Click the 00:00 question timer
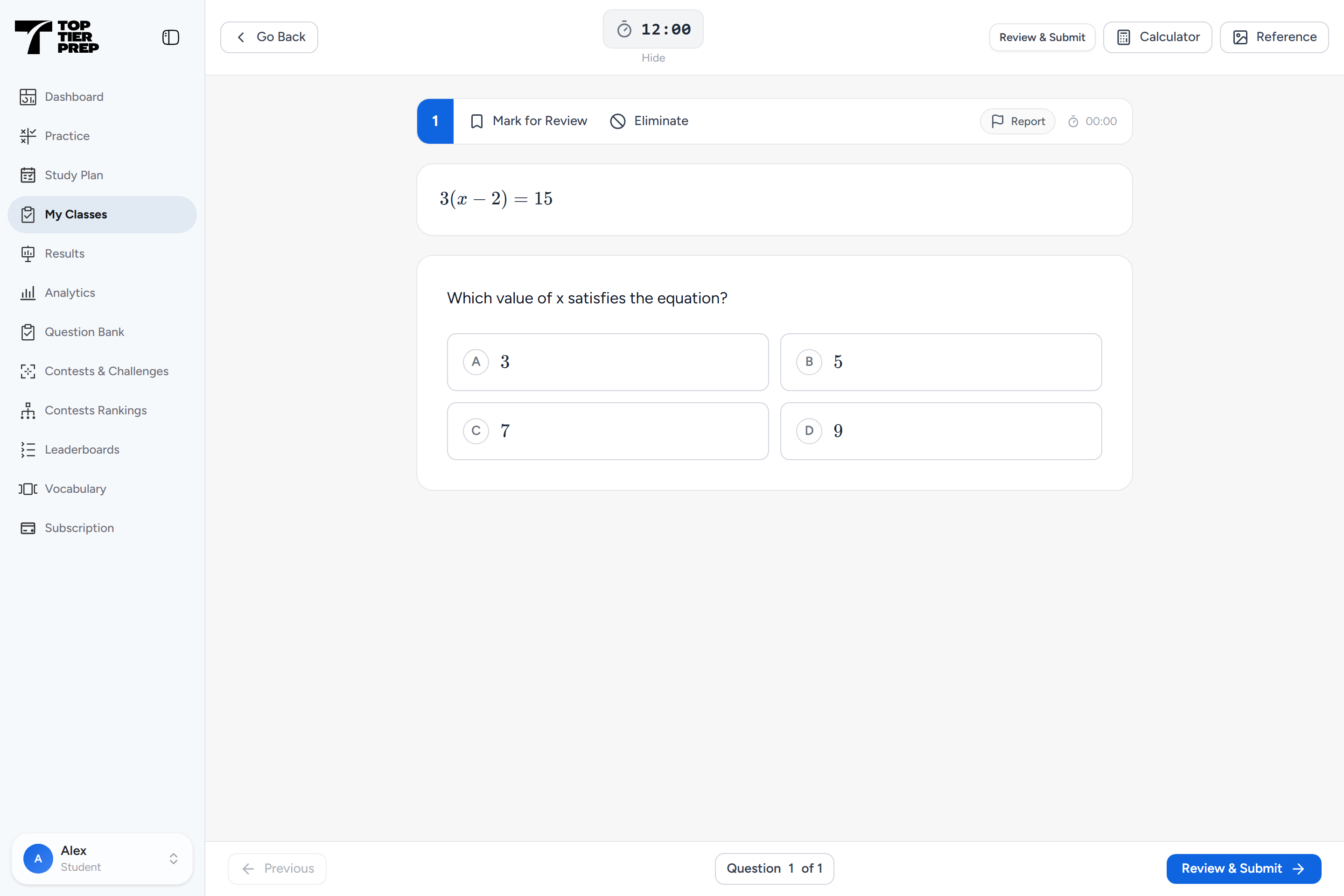This screenshot has width=1344, height=896. click(x=1092, y=121)
